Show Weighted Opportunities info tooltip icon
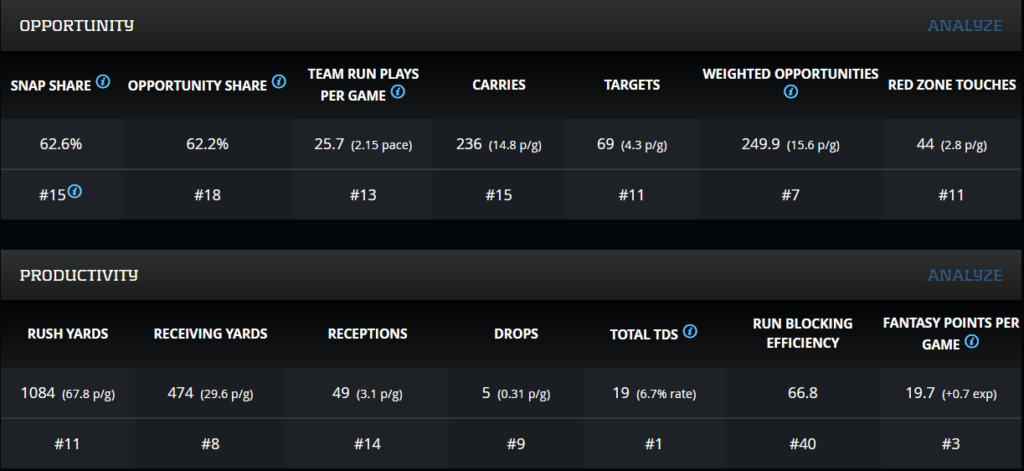This screenshot has height=471, width=1024. pos(790,92)
